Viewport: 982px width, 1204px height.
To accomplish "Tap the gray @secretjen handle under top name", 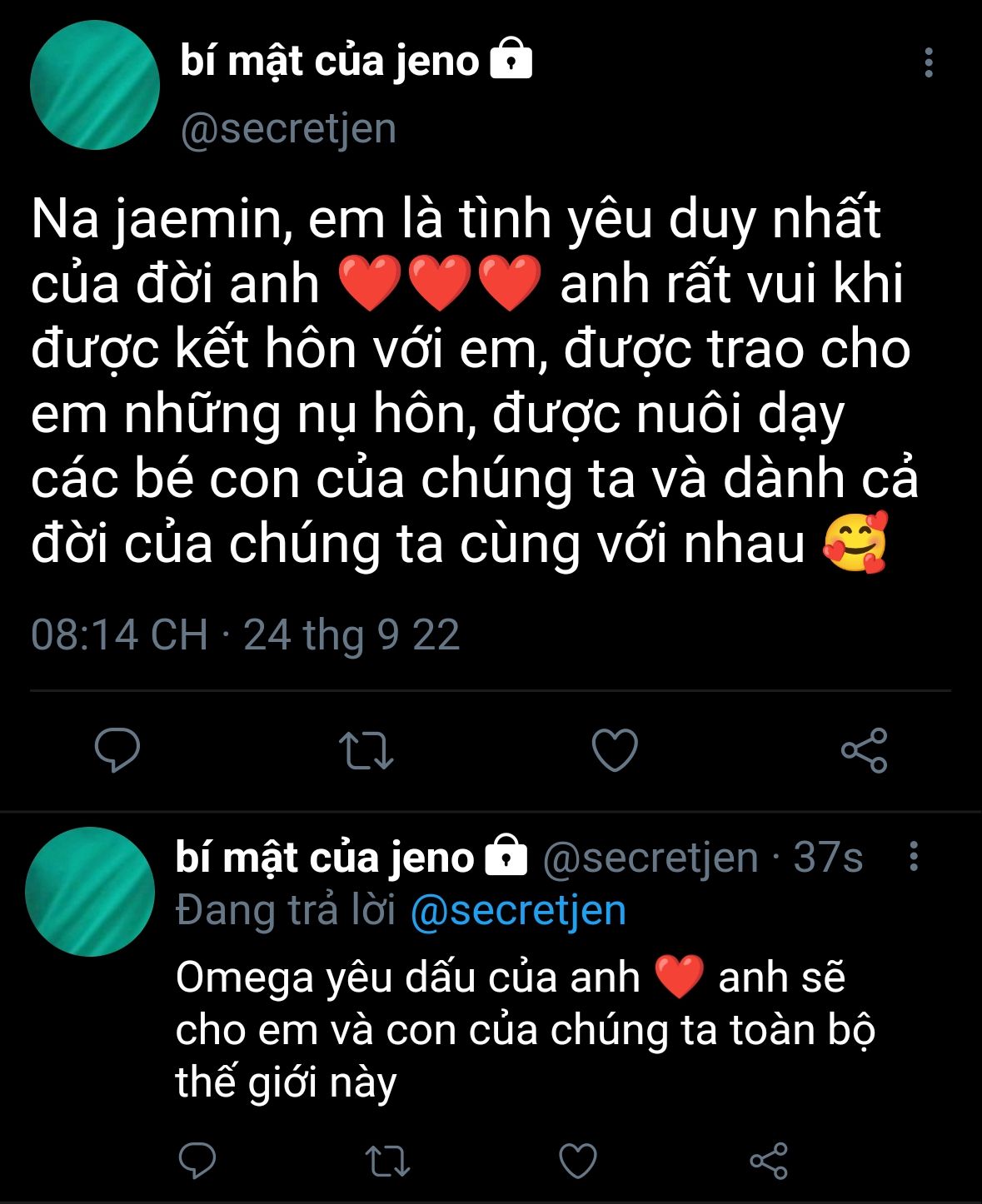I will (x=288, y=129).
